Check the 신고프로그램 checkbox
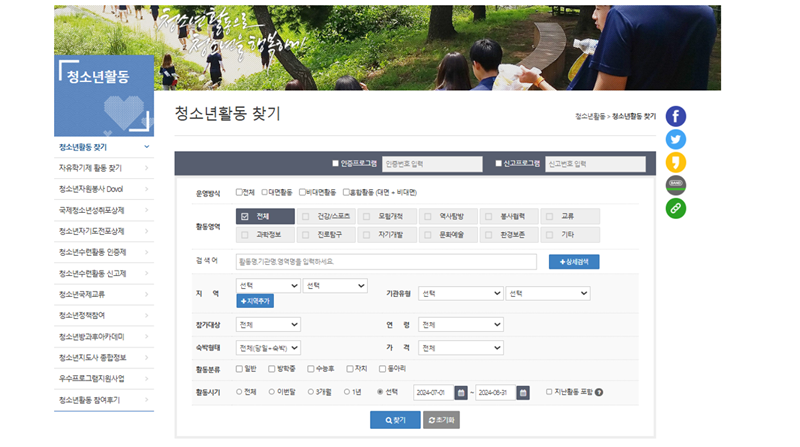This screenshot has width=800, height=447. pyautogui.click(x=498, y=163)
